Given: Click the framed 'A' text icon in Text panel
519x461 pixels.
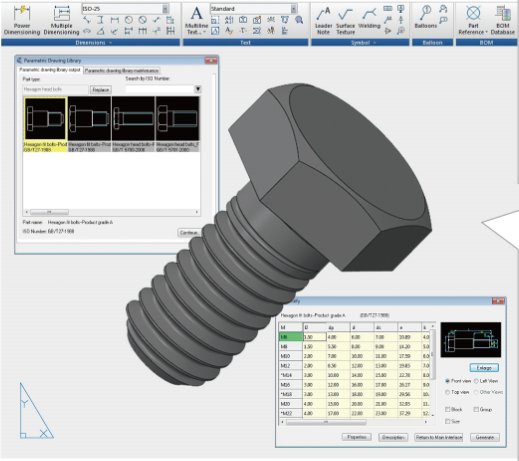Looking at the screenshot, I should point(215,31).
